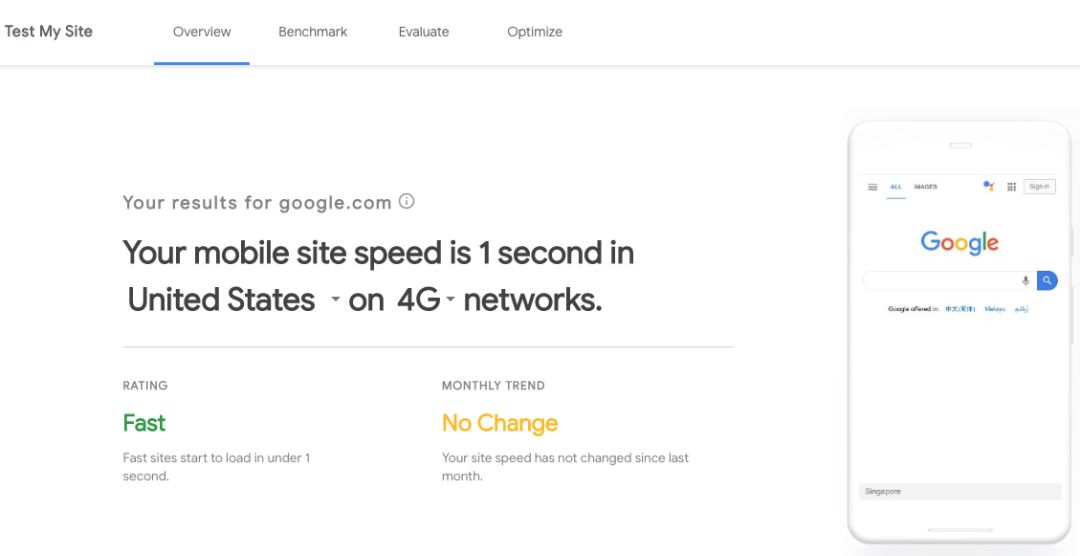Select the IMAGES tab in phone preview

[925, 187]
